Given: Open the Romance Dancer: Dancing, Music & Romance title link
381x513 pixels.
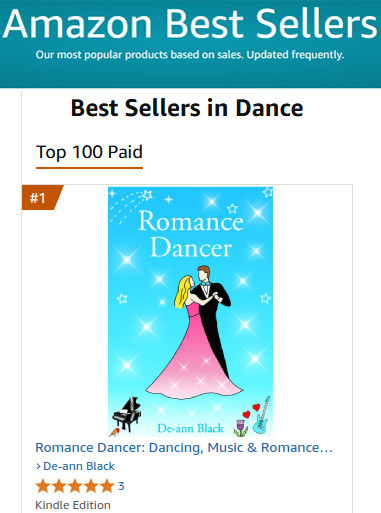Looking at the screenshot, I should click(x=184, y=448).
